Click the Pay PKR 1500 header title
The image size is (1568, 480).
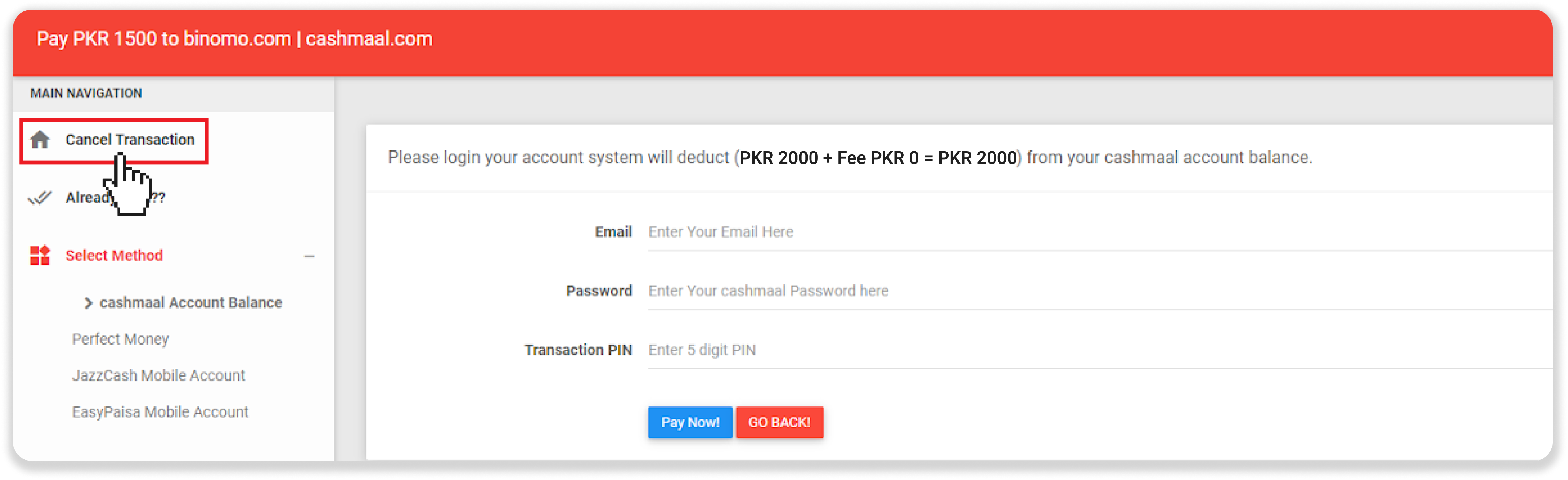click(234, 39)
